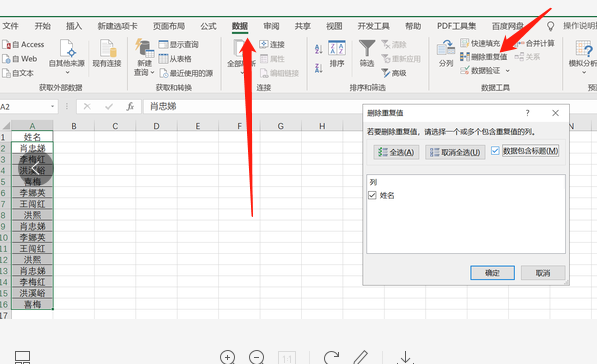Expand the Name Box dropdown arrow
Viewport: 597px width, 364px height.
coord(53,107)
